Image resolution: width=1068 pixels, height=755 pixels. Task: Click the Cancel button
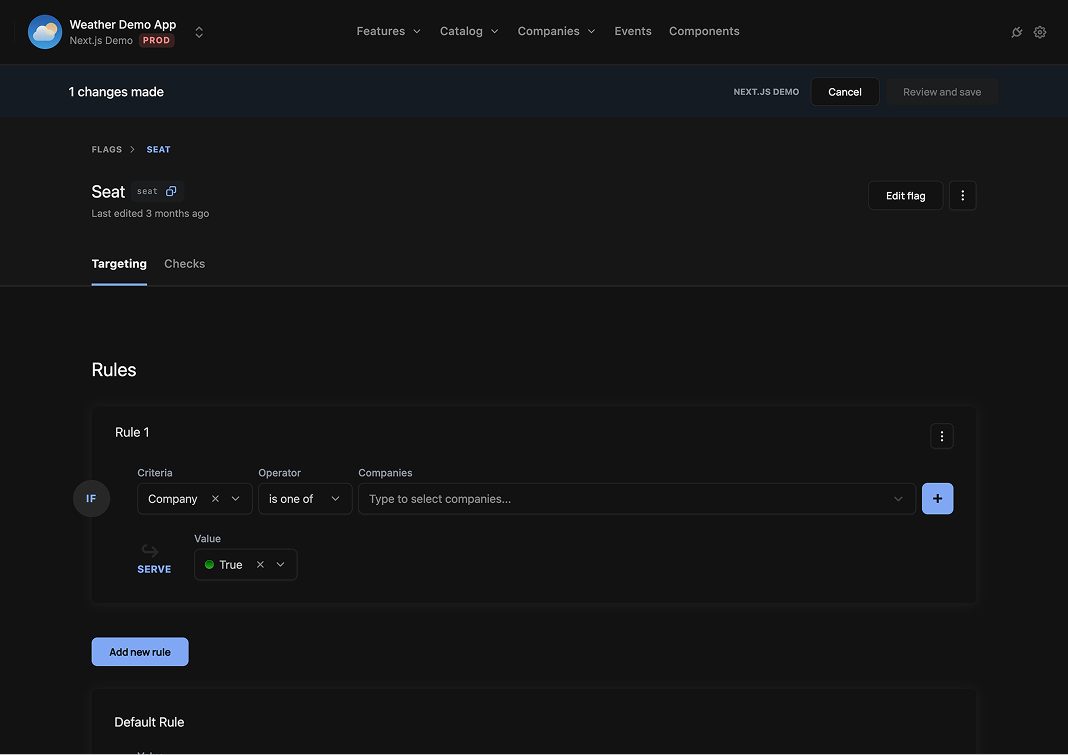844,92
